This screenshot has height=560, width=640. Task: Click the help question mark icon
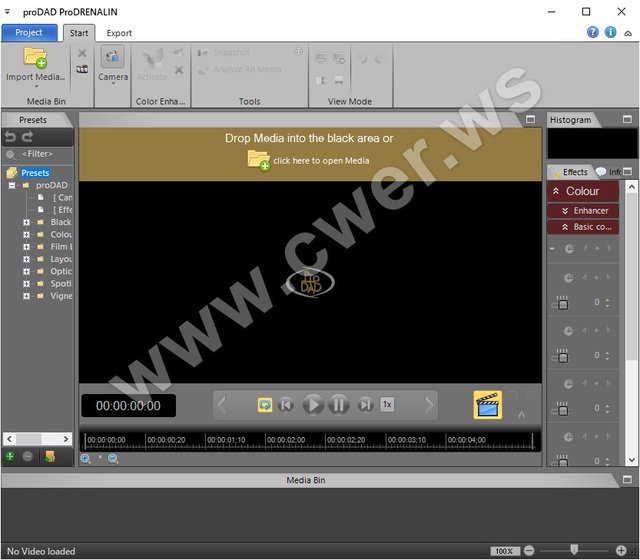[592, 32]
